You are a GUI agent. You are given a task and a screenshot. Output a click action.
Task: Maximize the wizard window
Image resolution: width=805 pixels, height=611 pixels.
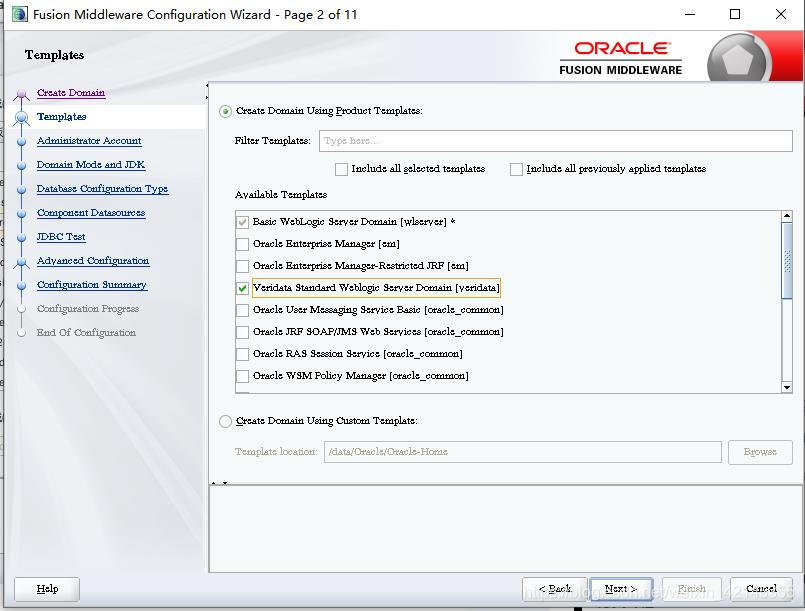tap(735, 14)
